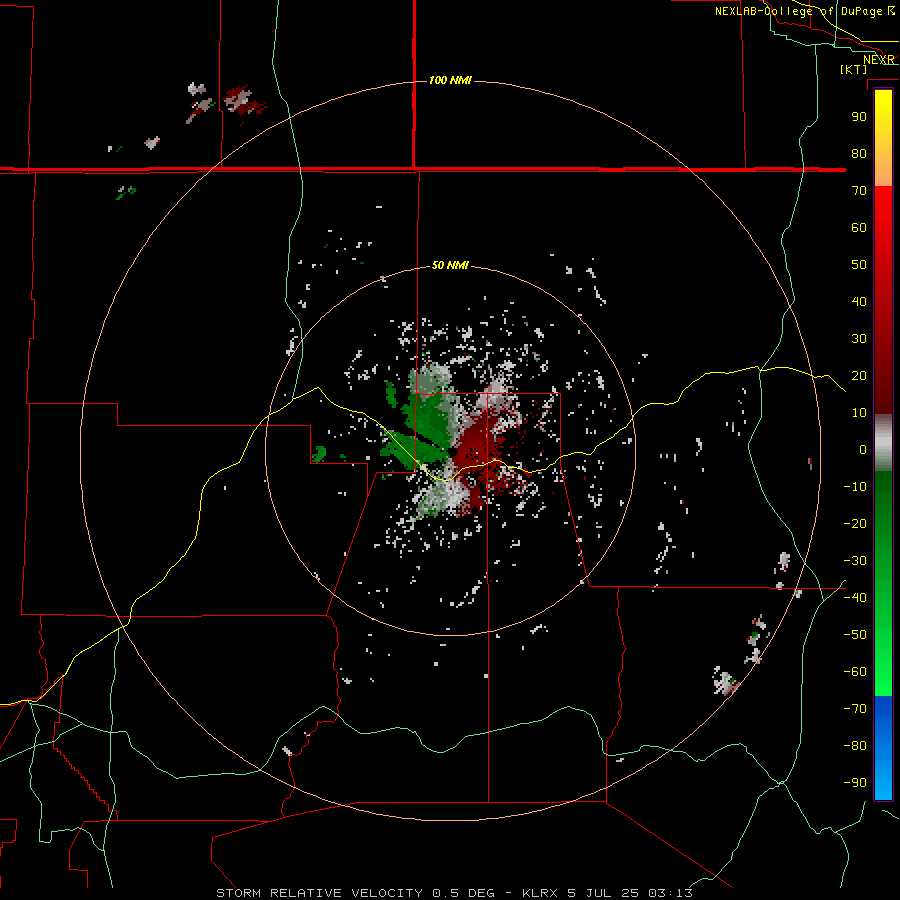Click the "-50" value on velocity scale
Image resolution: width=900 pixels, height=900 pixels.
(855, 635)
